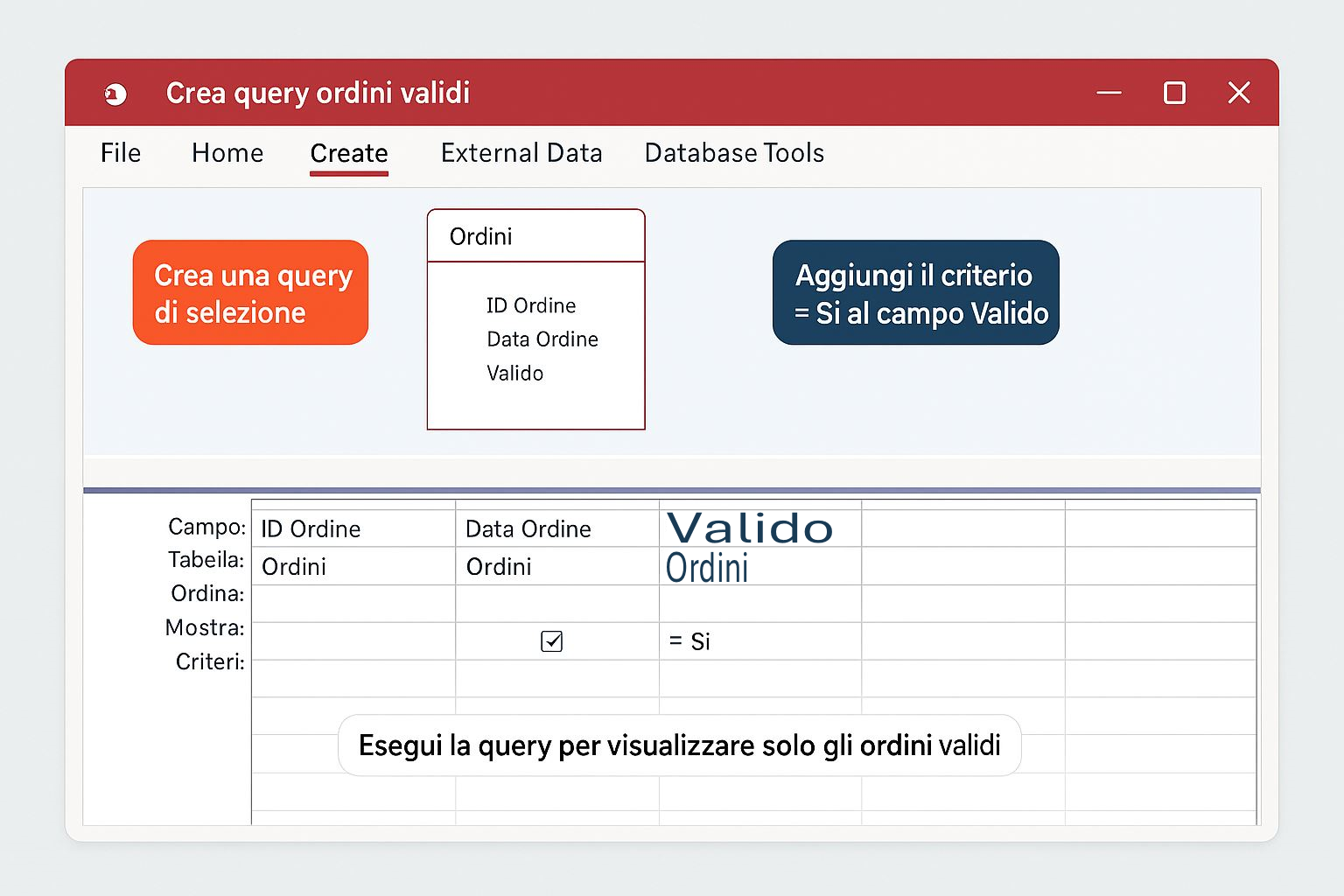Select the Ordini table header
This screenshot has height=896, width=1344.
[x=535, y=236]
